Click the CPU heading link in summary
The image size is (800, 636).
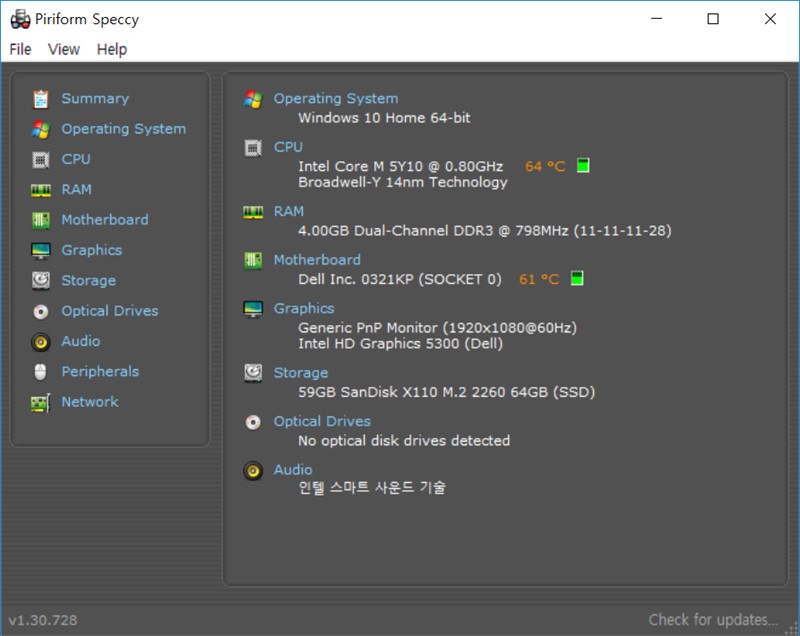tap(288, 147)
